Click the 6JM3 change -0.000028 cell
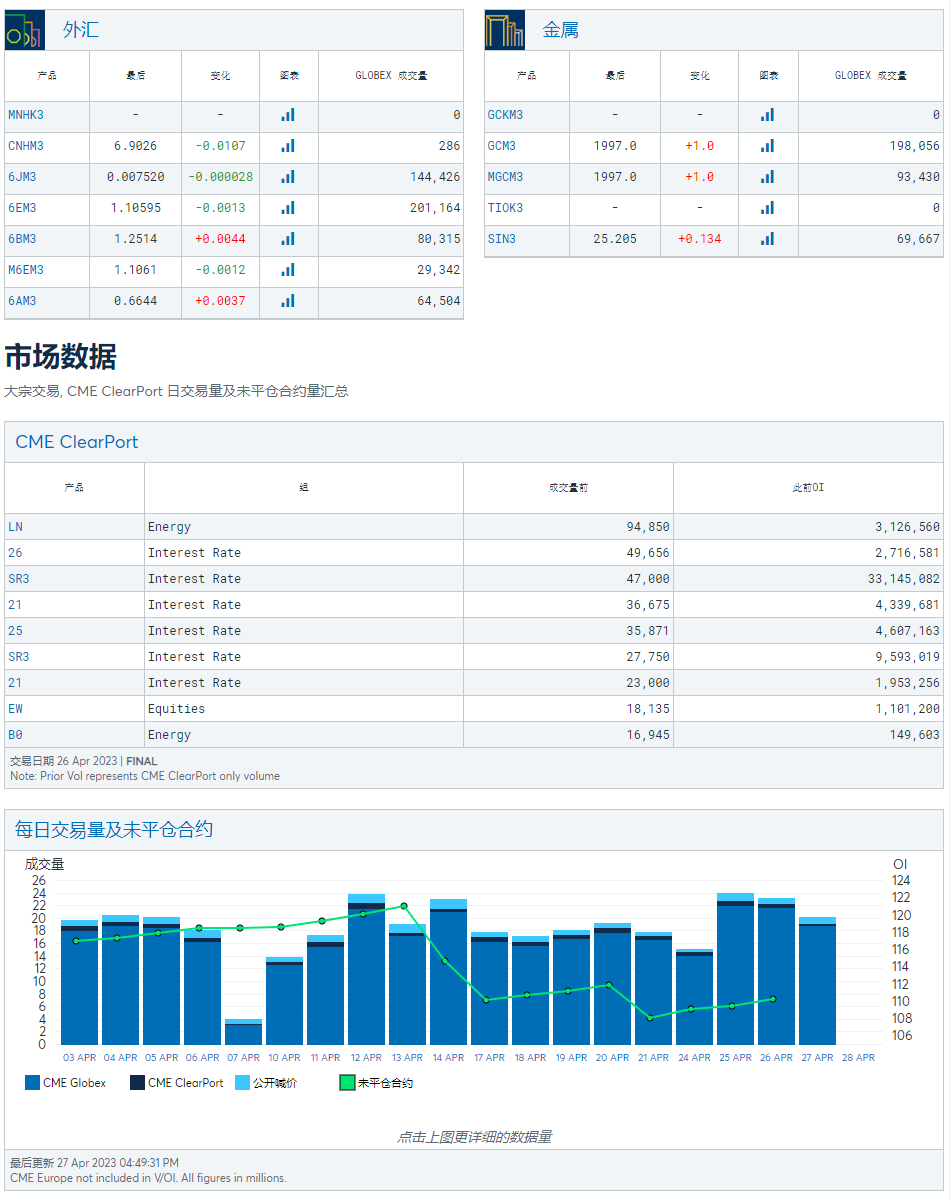 pyautogui.click(x=220, y=177)
